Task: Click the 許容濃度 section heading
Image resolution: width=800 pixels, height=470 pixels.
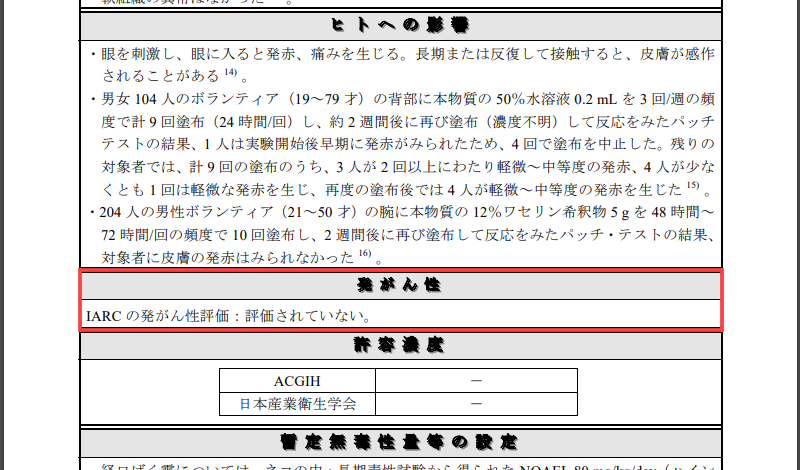Action: (x=400, y=346)
